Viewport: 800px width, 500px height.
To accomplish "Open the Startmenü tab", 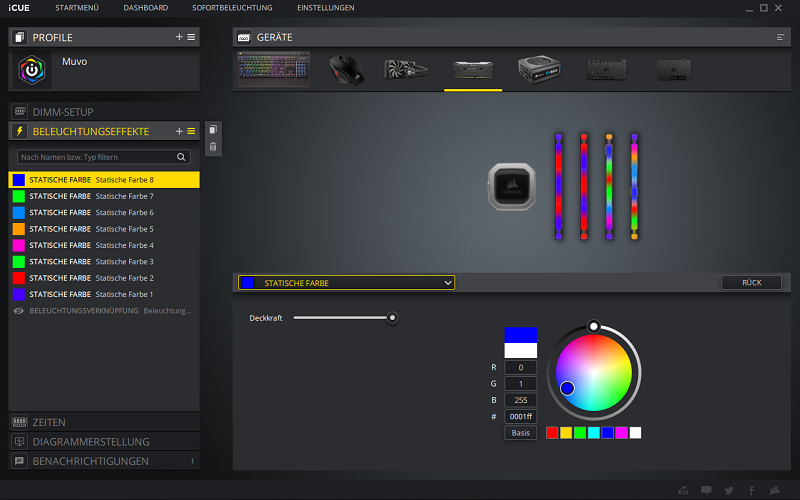I will click(x=77, y=8).
